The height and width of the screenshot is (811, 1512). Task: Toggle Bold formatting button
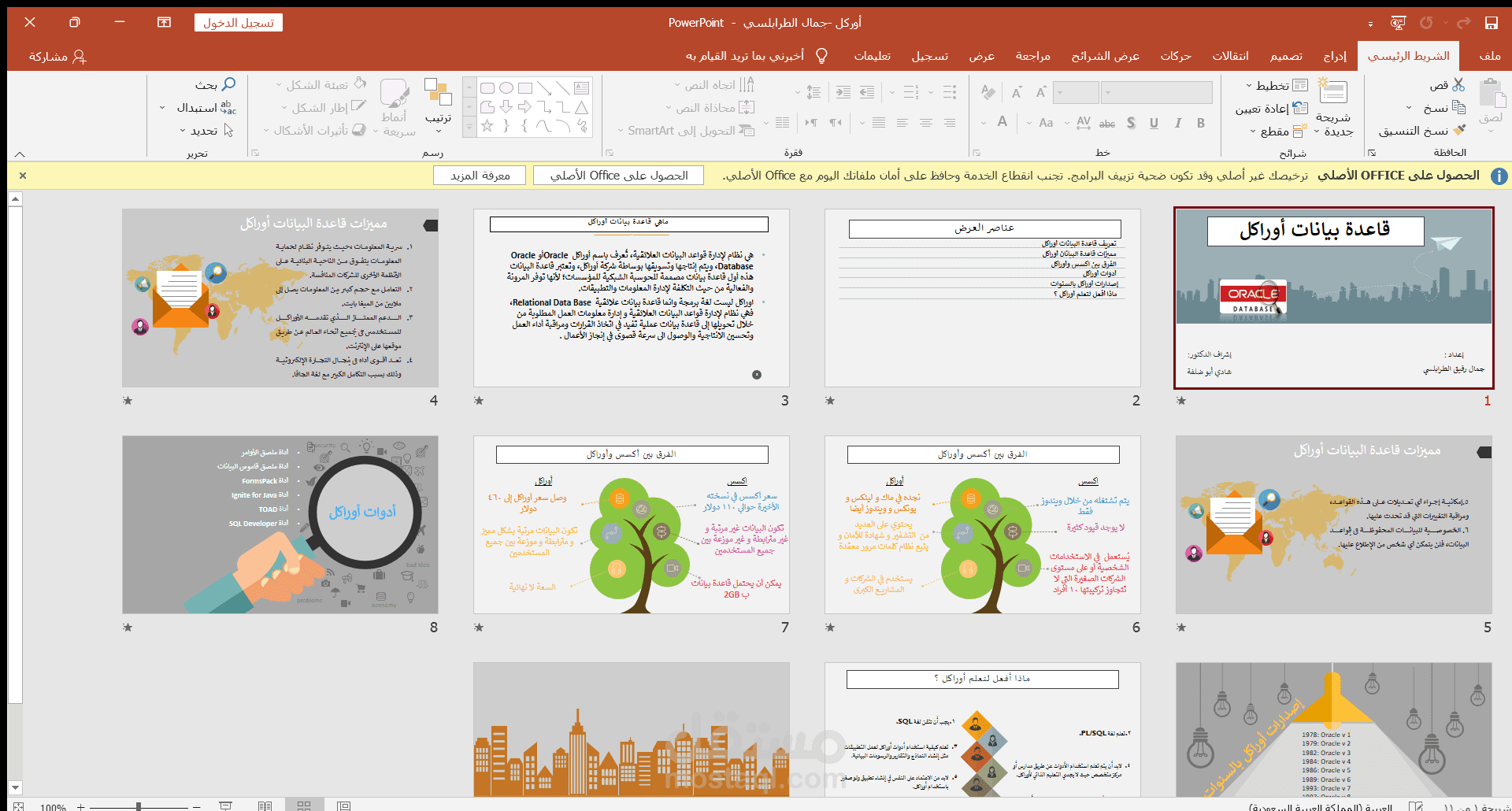(x=1201, y=123)
